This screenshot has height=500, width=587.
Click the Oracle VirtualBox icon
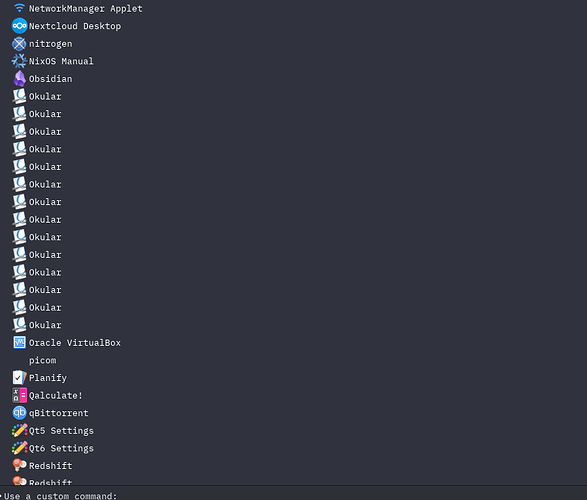[x=19, y=342]
